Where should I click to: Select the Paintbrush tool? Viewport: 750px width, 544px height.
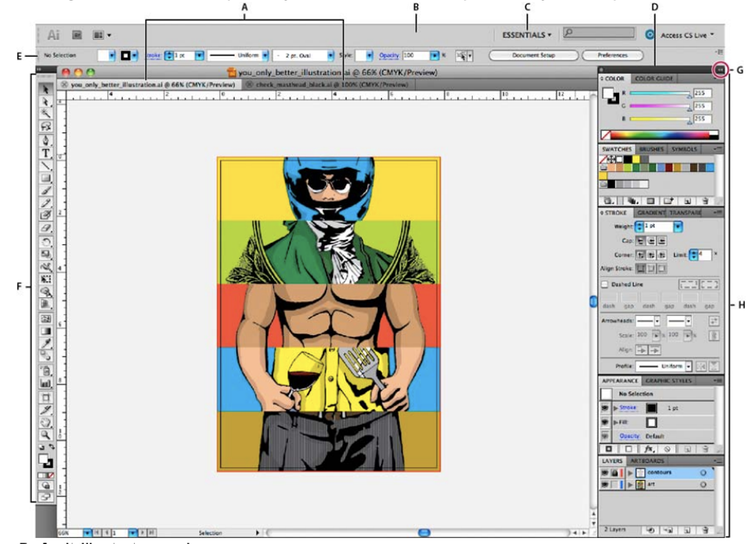[46, 191]
